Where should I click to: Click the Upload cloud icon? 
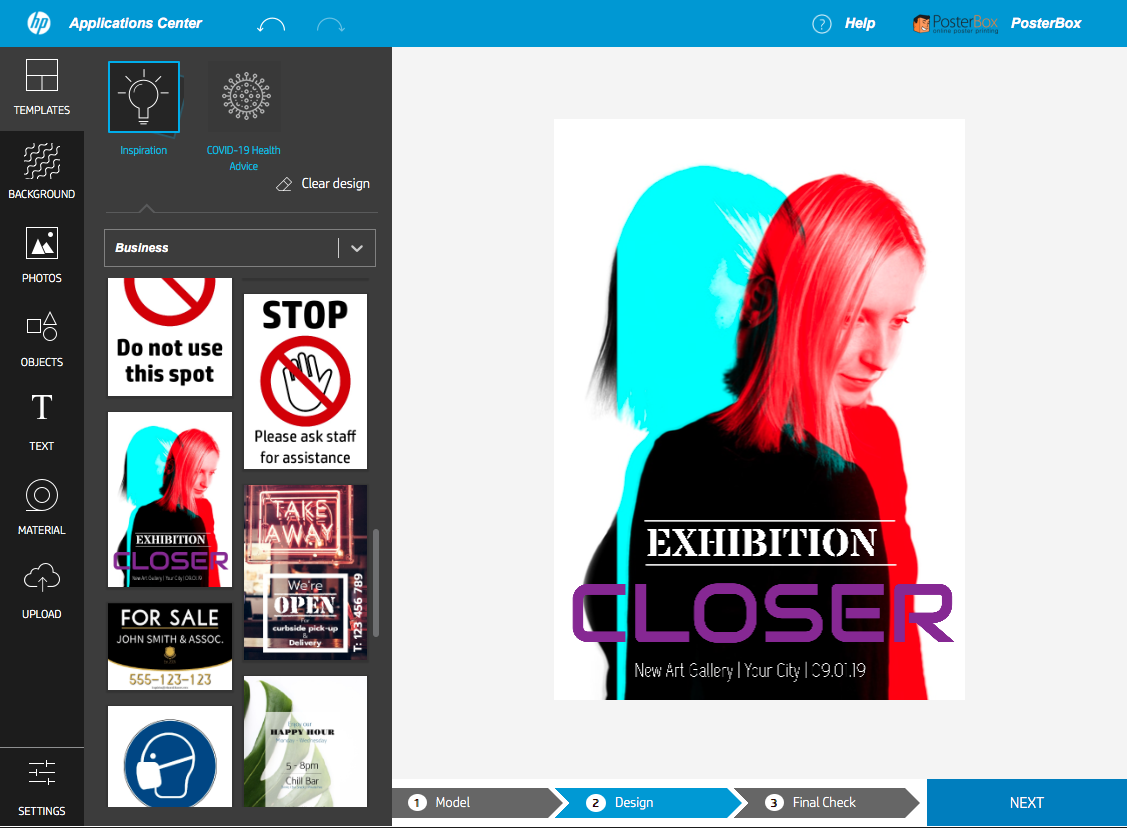pyautogui.click(x=42, y=579)
